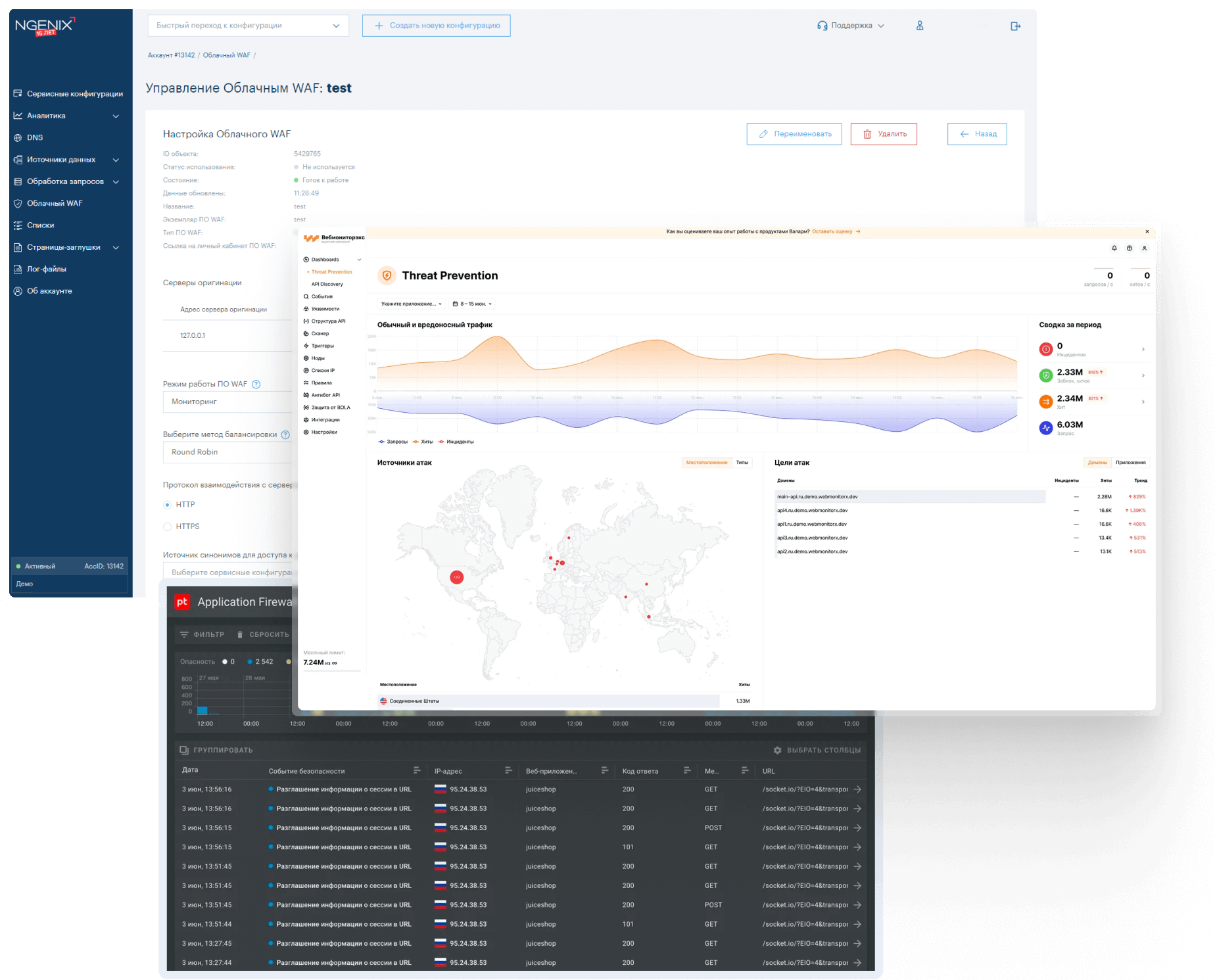Toggle the Запросы series in chart legend
This screenshot has height=980, width=1215.
[393, 442]
